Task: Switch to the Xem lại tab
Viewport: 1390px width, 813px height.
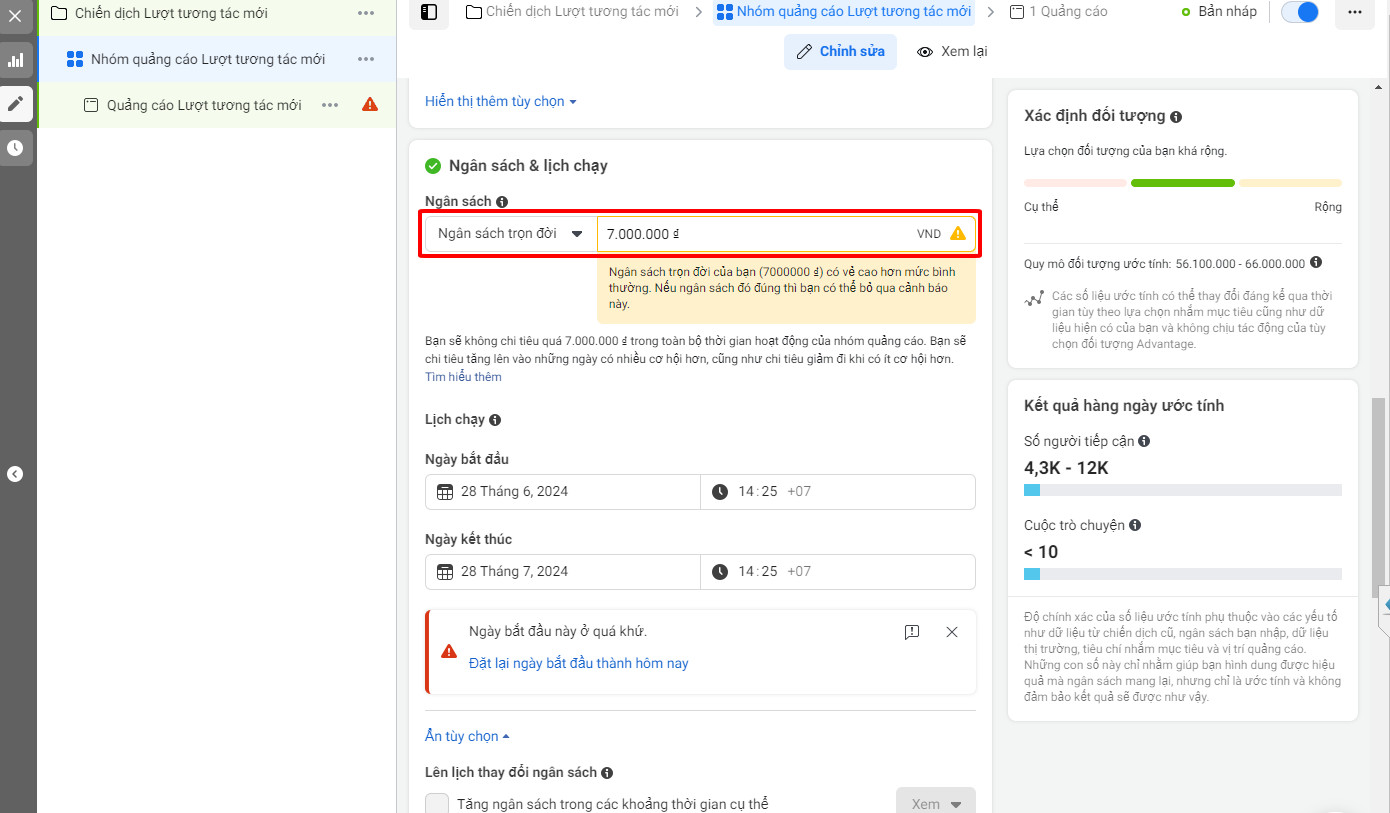Action: pyautogui.click(x=952, y=51)
